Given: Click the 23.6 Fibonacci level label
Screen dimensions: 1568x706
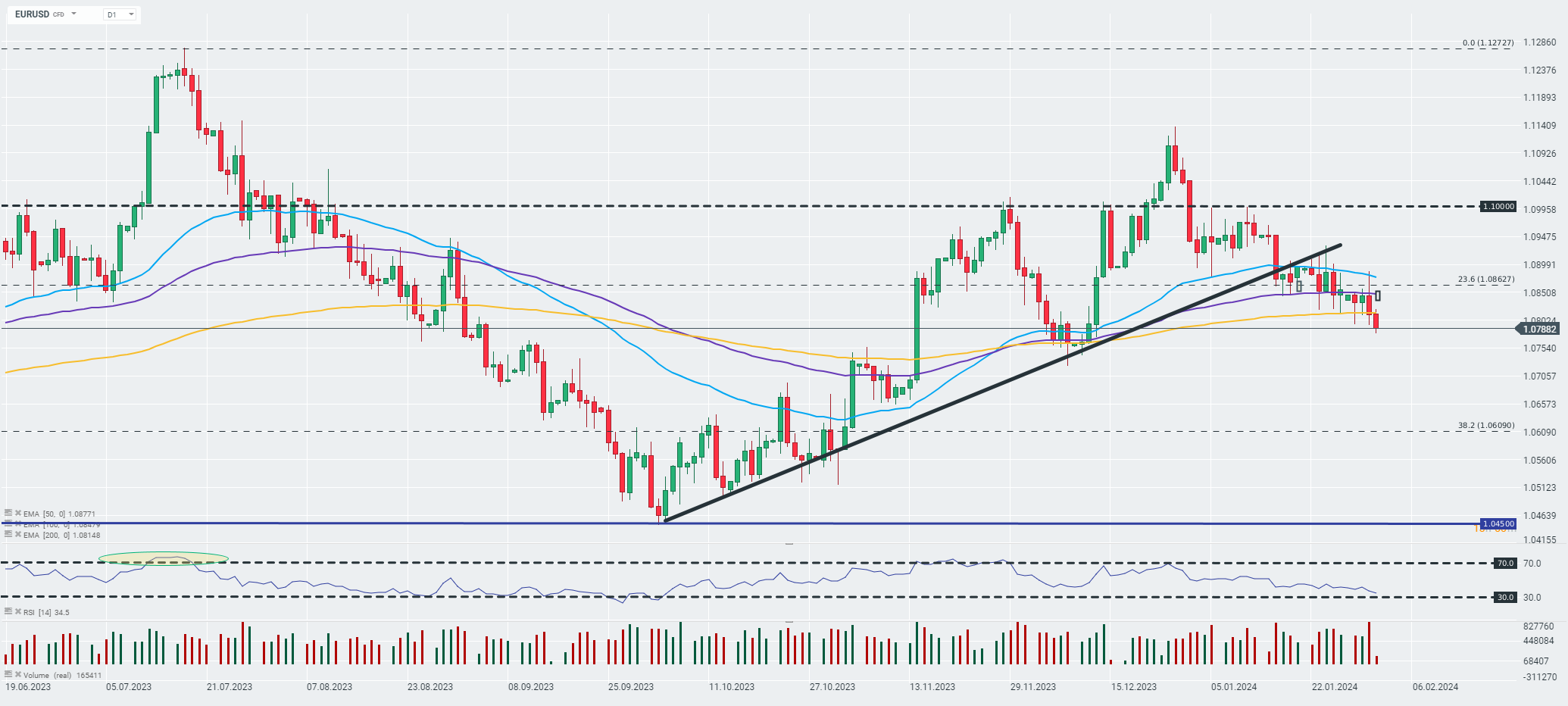Looking at the screenshot, I should tap(1486, 279).
